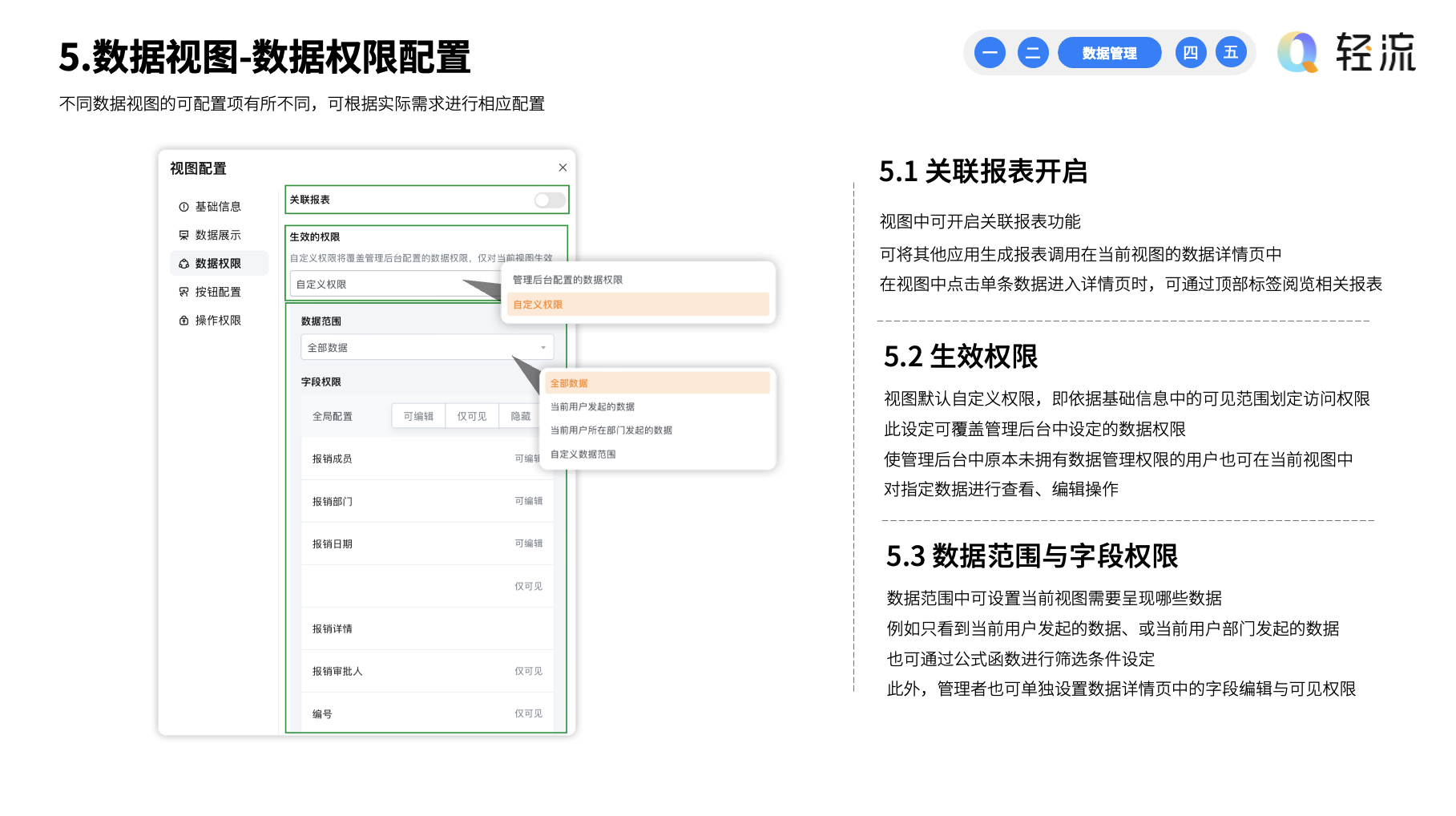This screenshot has width=1456, height=816.
Task: Click the 报销详情 field row label
Action: coord(332,629)
